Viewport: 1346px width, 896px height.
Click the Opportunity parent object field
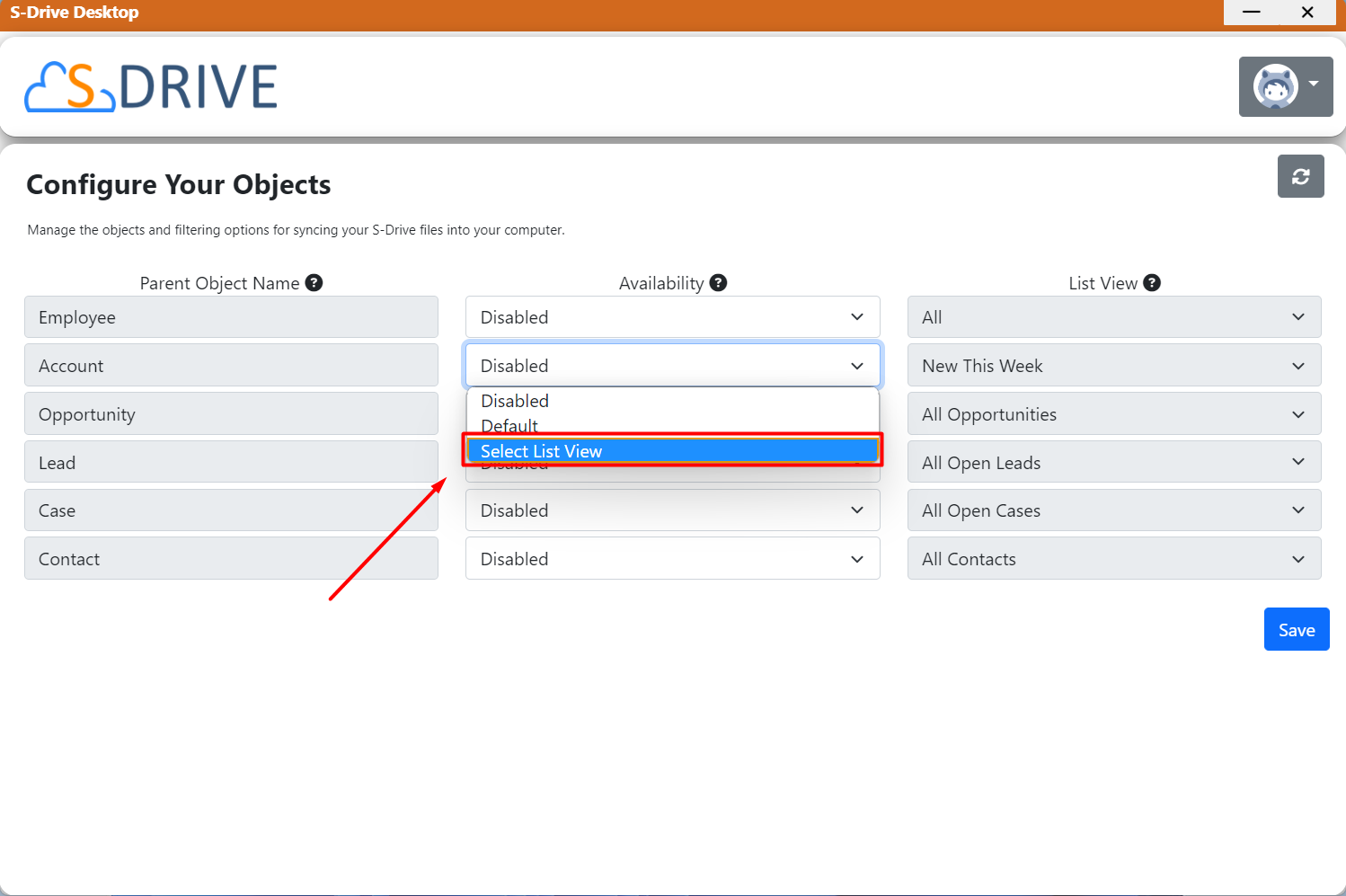click(231, 414)
